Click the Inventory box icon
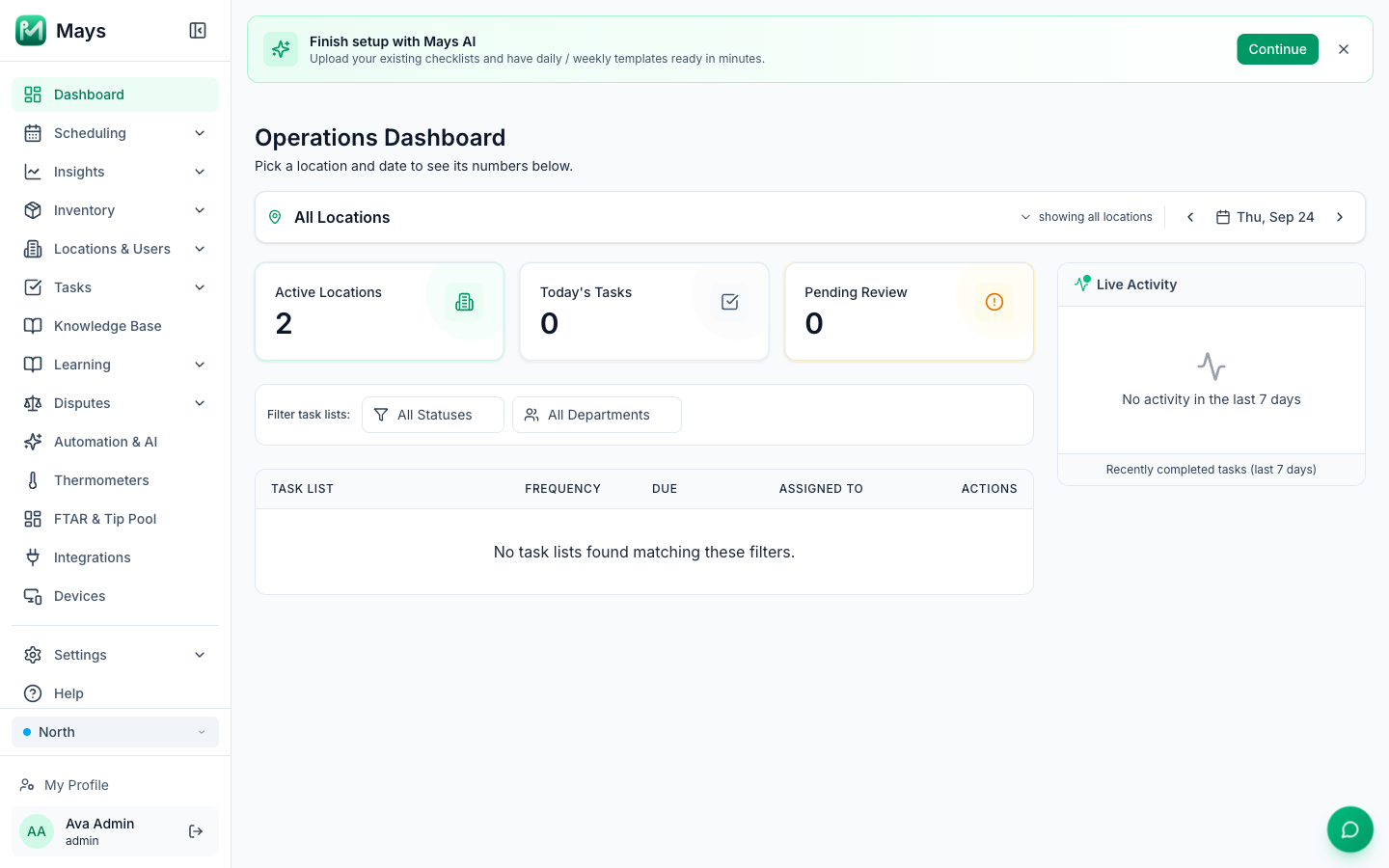 pos(33,210)
